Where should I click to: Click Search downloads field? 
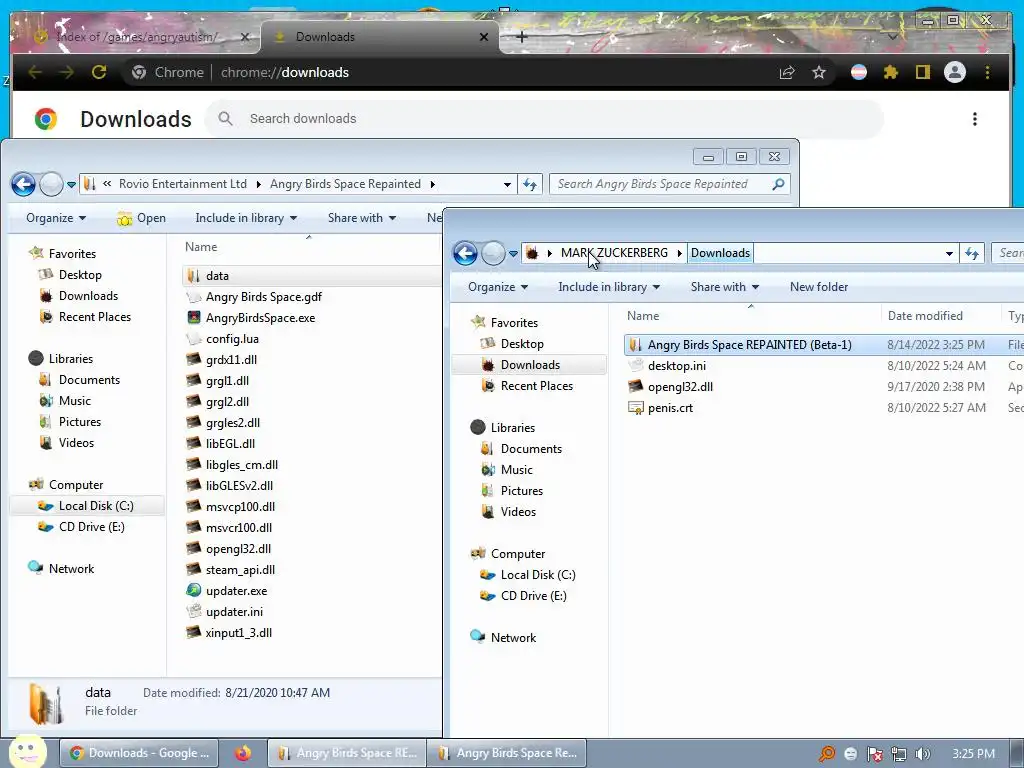[545, 119]
